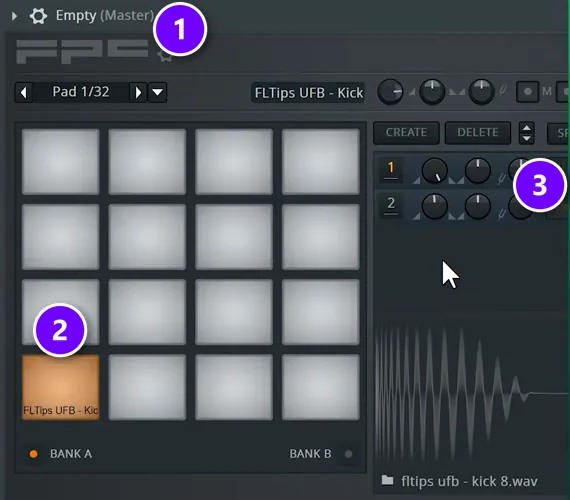Click the top row tuning fork icon
Image resolution: width=570 pixels, height=500 pixels.
(502, 91)
